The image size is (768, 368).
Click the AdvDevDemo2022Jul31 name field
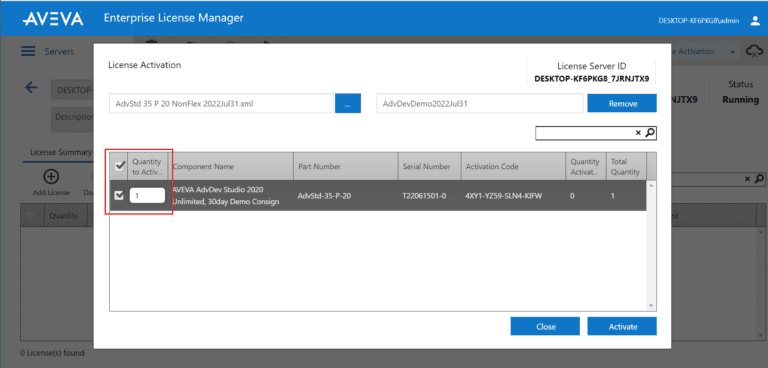tap(480, 103)
